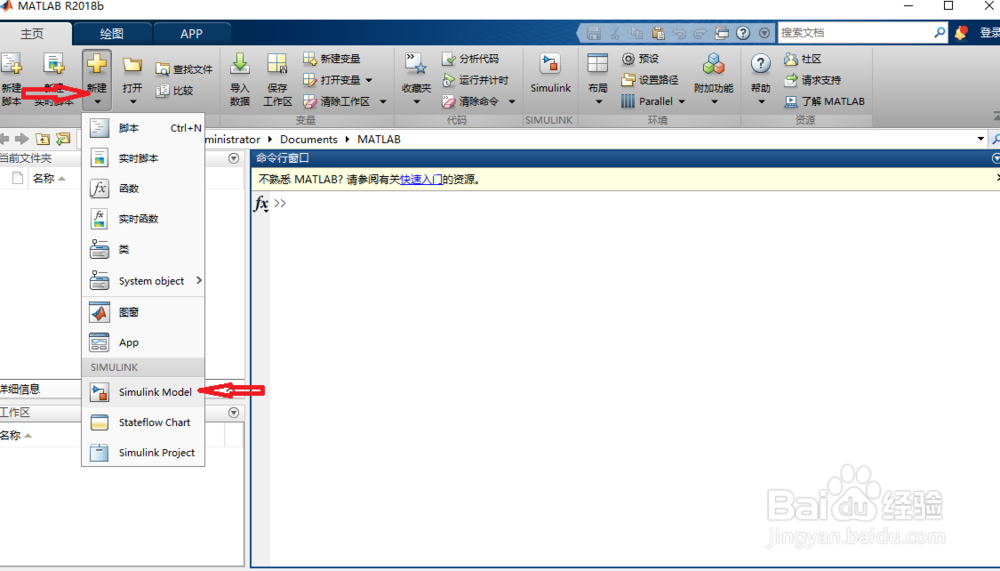The image size is (1000, 571).
Task: Click the browse for folder icon
Action: coord(63,139)
